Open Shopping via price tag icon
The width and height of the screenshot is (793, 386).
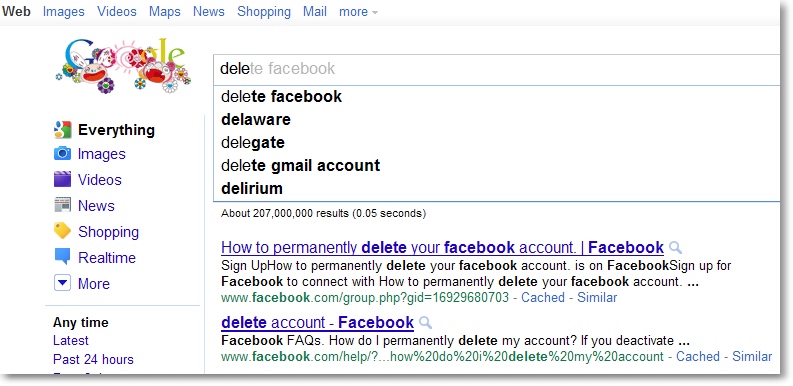pos(63,231)
